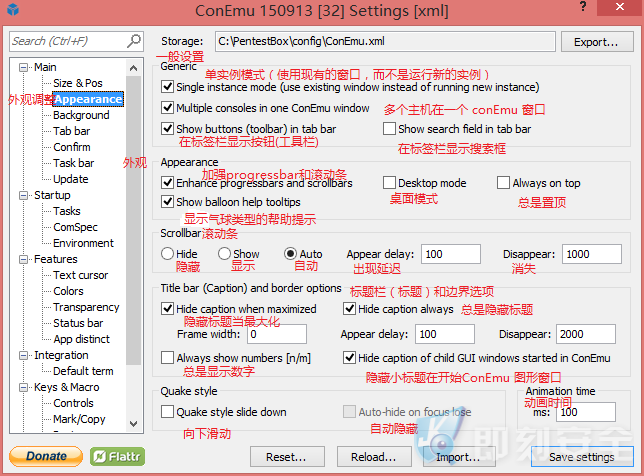644x476 pixels.
Task: Open the Background settings page
Action: (x=81, y=115)
